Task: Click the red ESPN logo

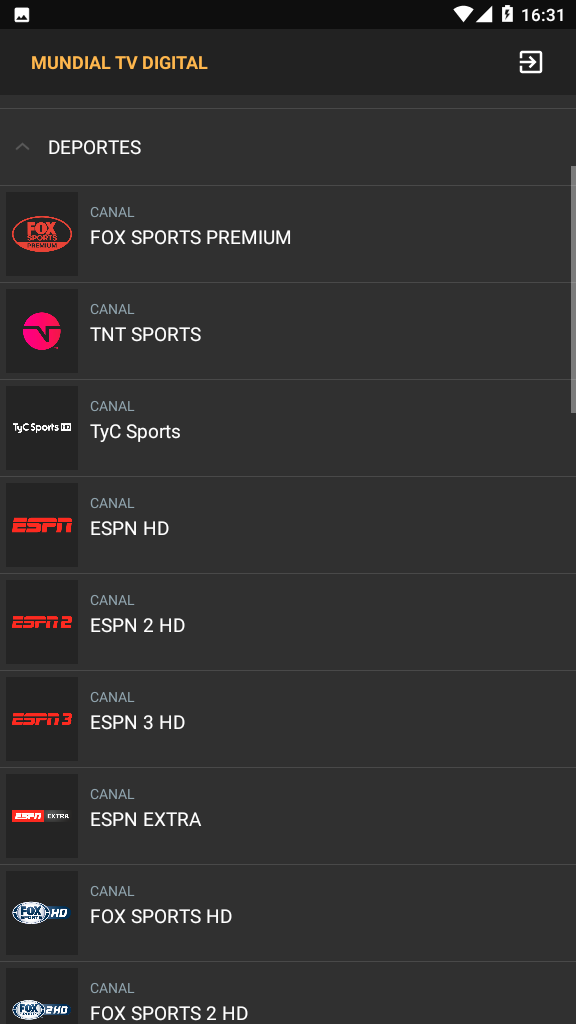Action: tap(42, 525)
